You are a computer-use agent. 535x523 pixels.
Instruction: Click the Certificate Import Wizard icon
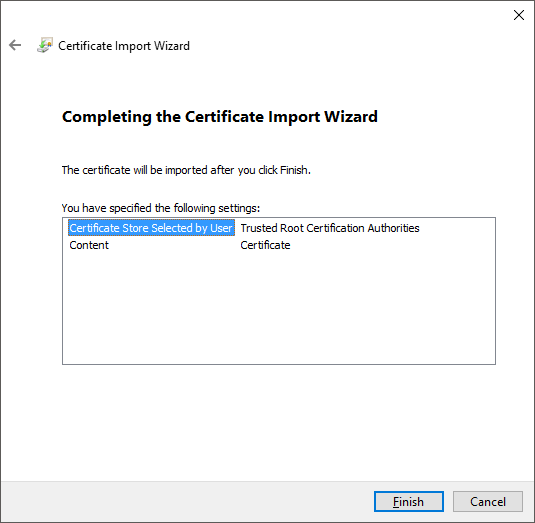(45, 45)
